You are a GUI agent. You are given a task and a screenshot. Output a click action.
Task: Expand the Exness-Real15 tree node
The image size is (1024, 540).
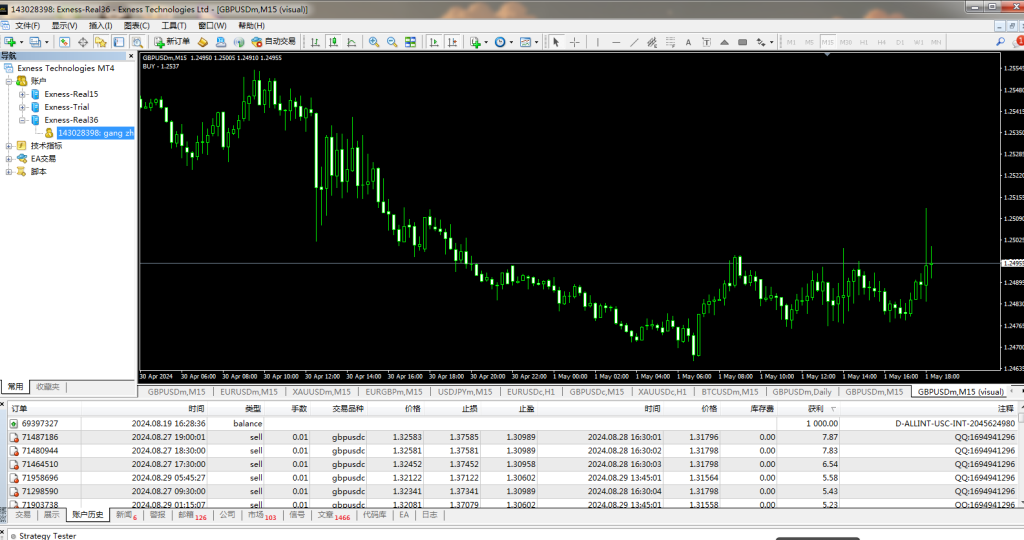[x=22, y=94]
